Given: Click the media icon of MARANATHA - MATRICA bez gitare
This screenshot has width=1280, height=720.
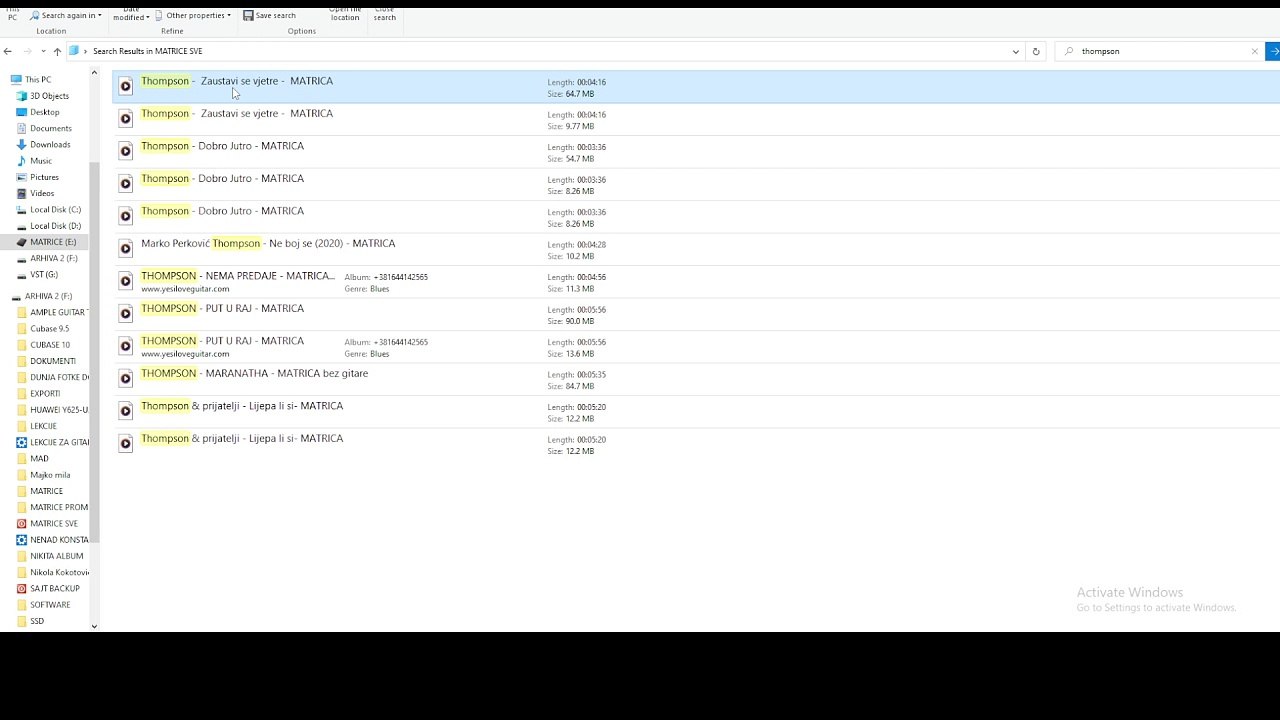Looking at the screenshot, I should (x=125, y=379).
